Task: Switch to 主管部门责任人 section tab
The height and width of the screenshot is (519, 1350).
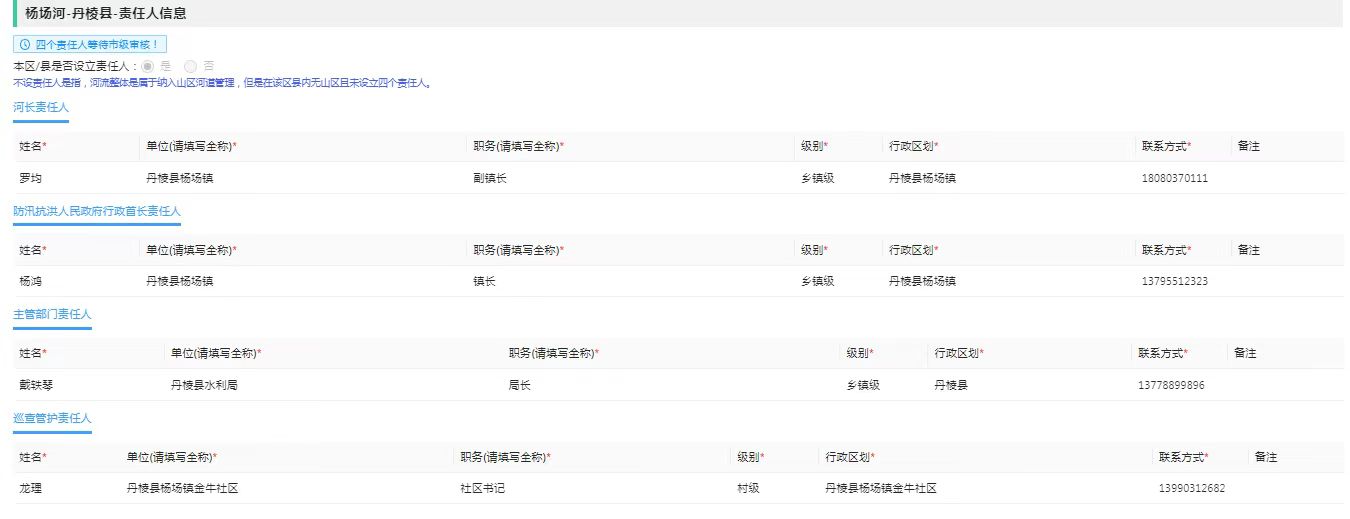Action: click(x=52, y=314)
